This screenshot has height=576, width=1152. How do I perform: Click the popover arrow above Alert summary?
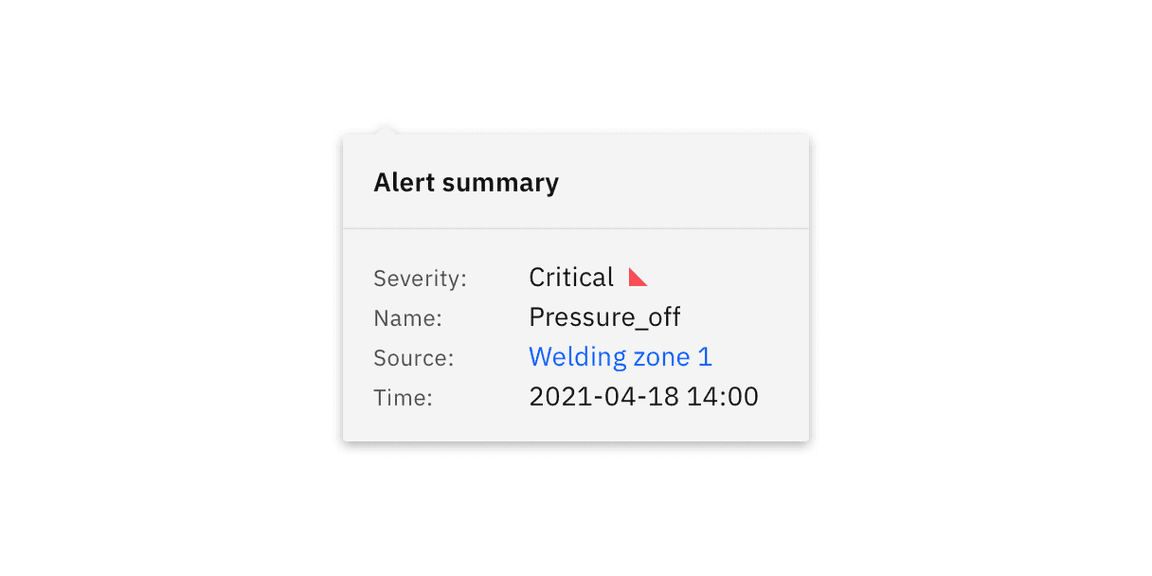(388, 128)
